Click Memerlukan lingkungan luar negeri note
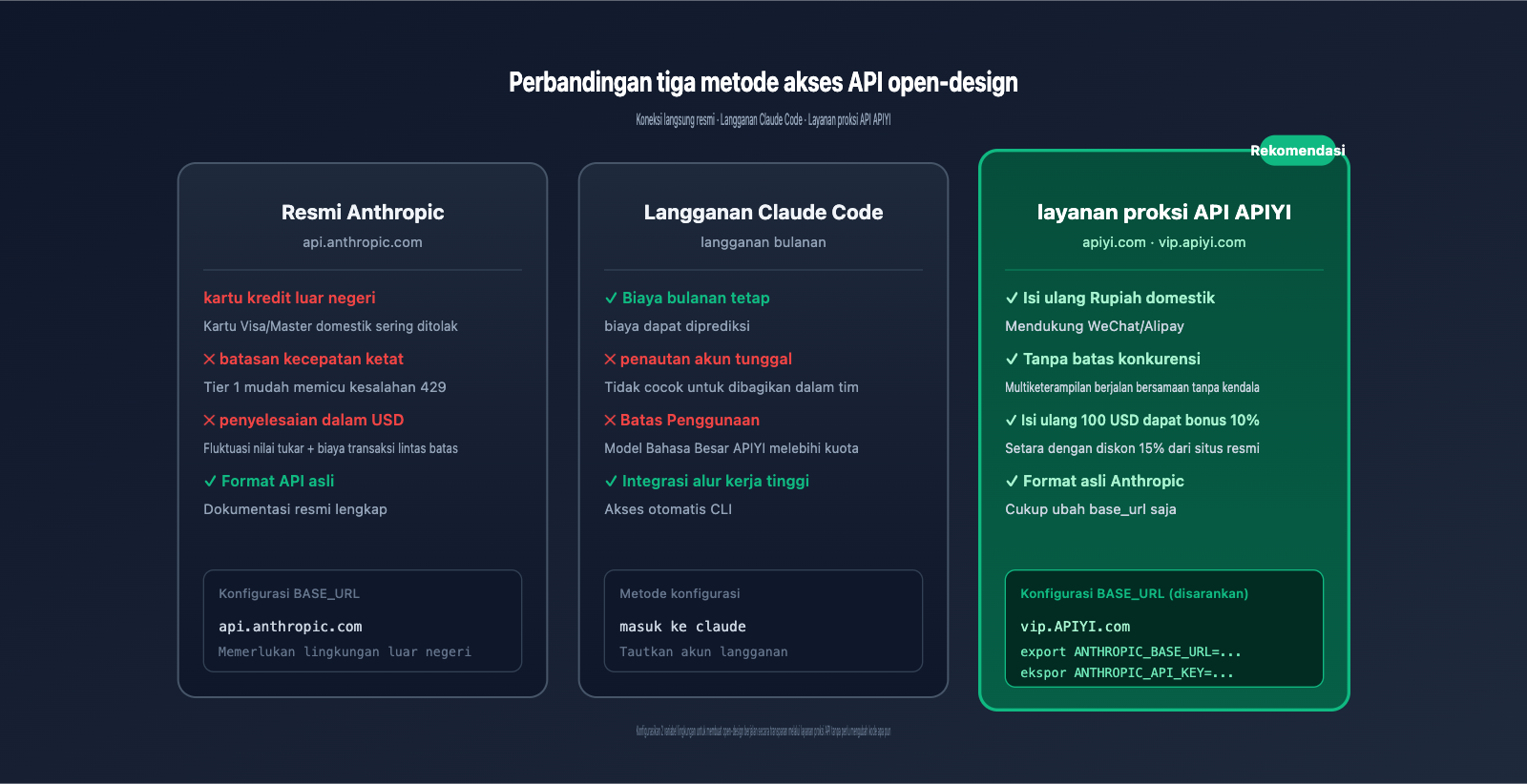Screen dimensions: 1527x784 point(345,652)
